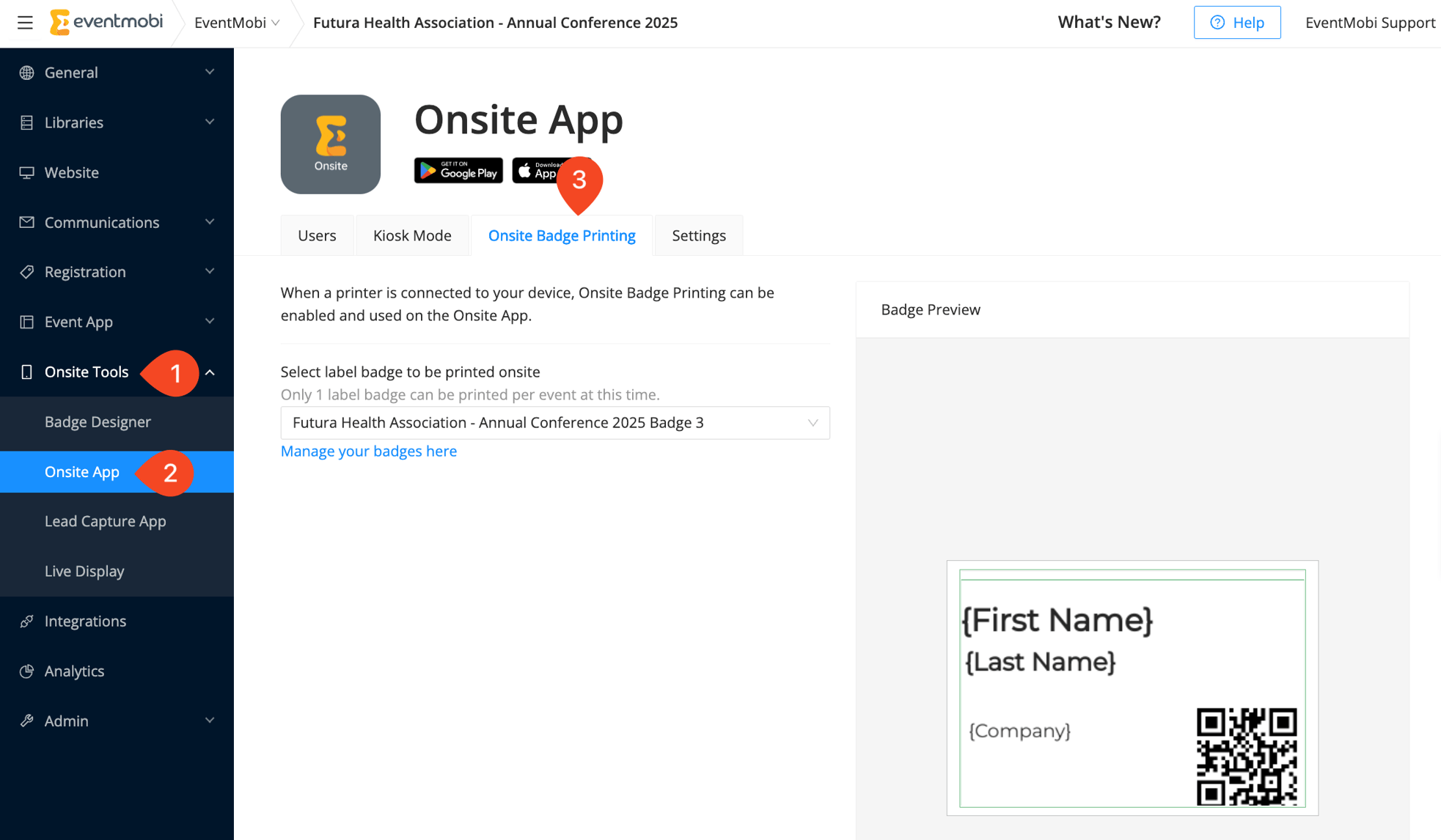Viewport: 1441px width, 840px height.
Task: Click the badge preview thumbnail
Action: click(x=1132, y=688)
